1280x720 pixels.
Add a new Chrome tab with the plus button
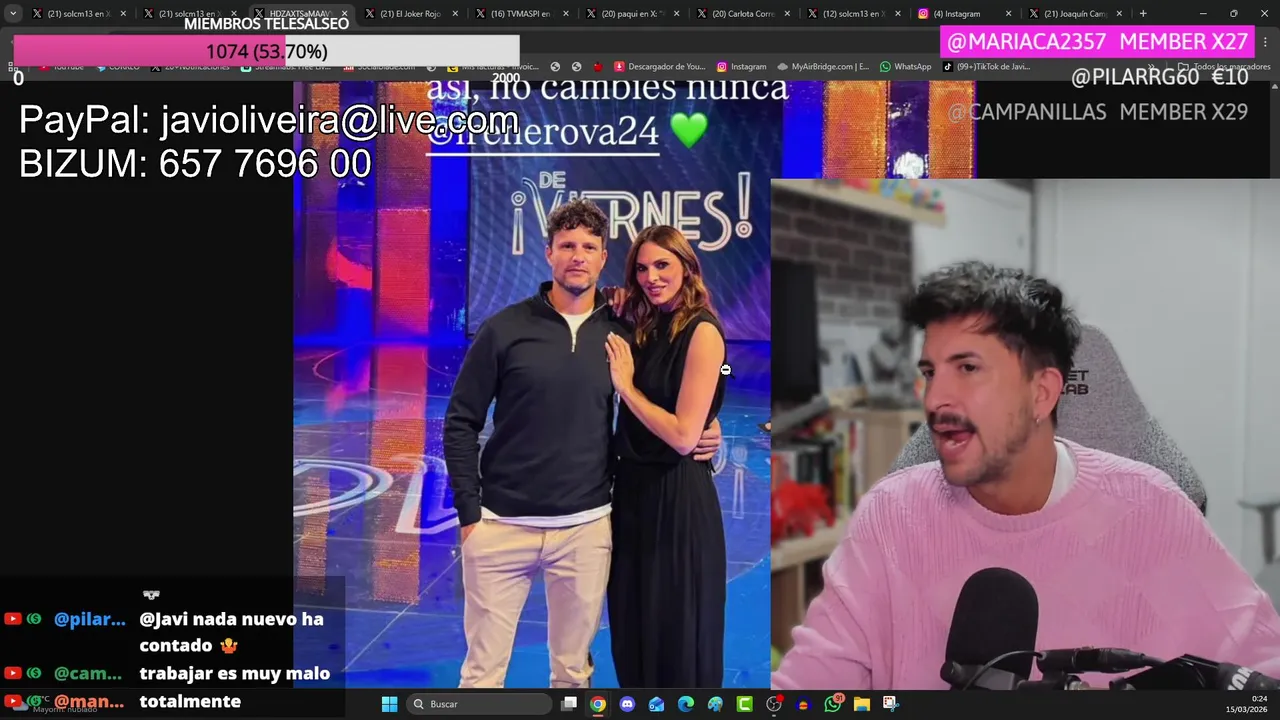pos(1143,14)
